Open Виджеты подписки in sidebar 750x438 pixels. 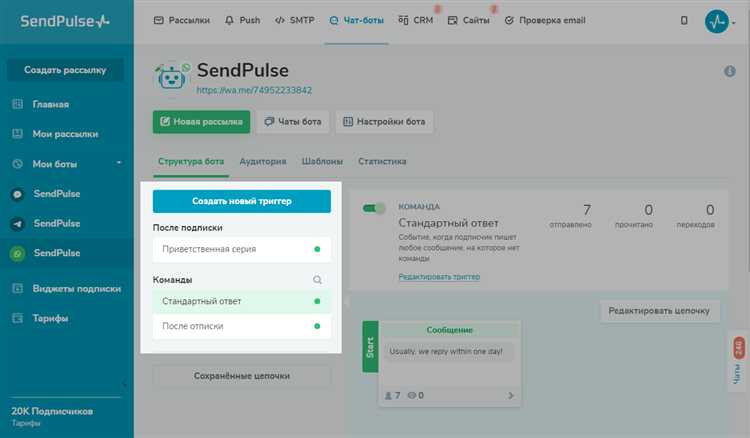point(77,288)
